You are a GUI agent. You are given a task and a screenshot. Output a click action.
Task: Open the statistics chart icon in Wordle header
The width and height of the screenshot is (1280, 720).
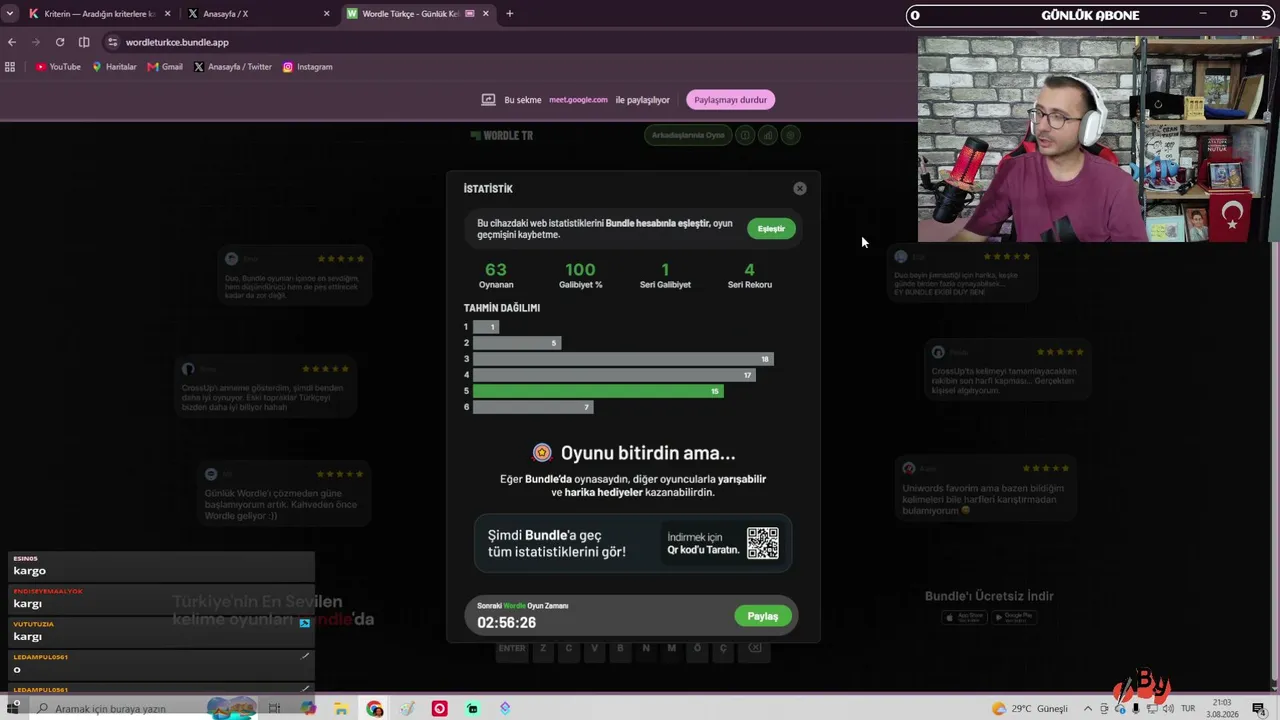point(767,135)
